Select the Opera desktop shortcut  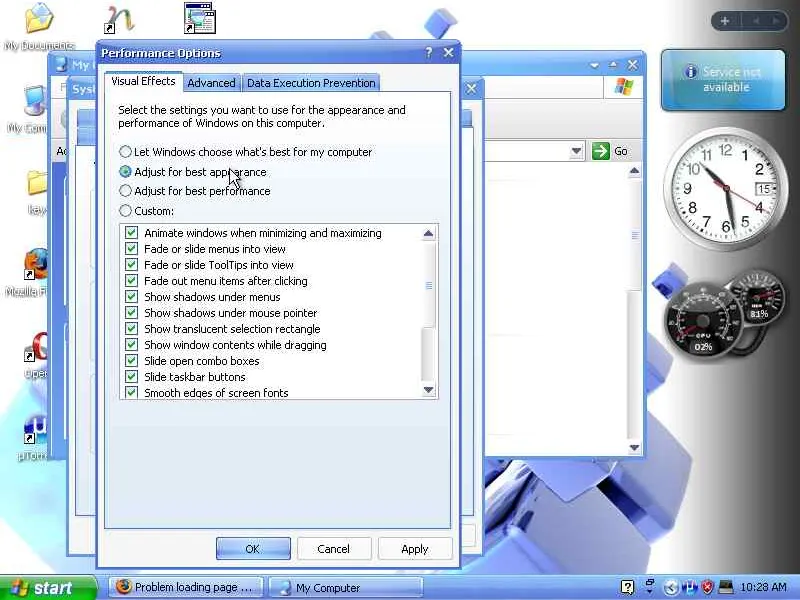point(35,355)
